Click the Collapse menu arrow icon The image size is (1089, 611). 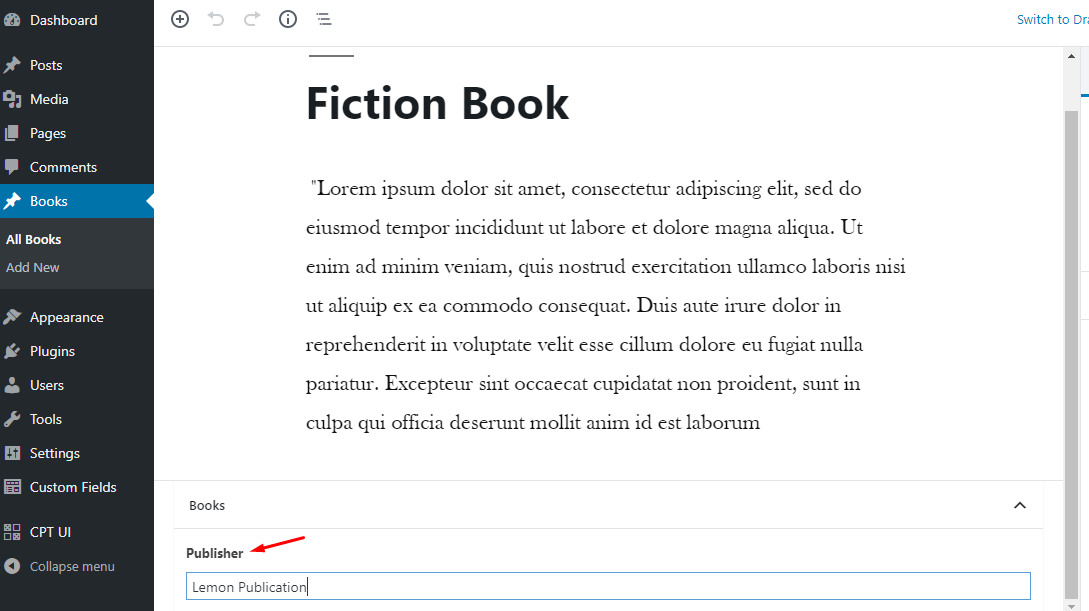[12, 566]
